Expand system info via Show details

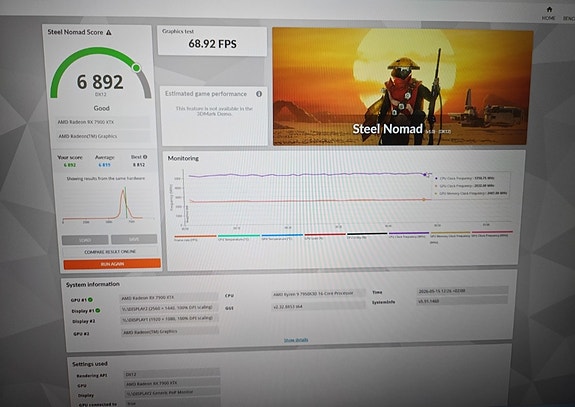(x=296, y=340)
